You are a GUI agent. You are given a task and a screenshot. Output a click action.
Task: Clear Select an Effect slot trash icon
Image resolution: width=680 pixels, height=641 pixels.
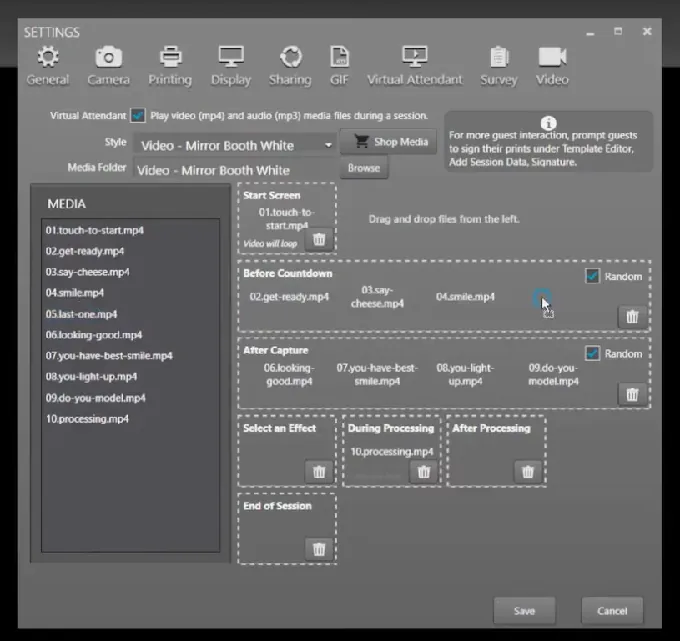point(319,471)
